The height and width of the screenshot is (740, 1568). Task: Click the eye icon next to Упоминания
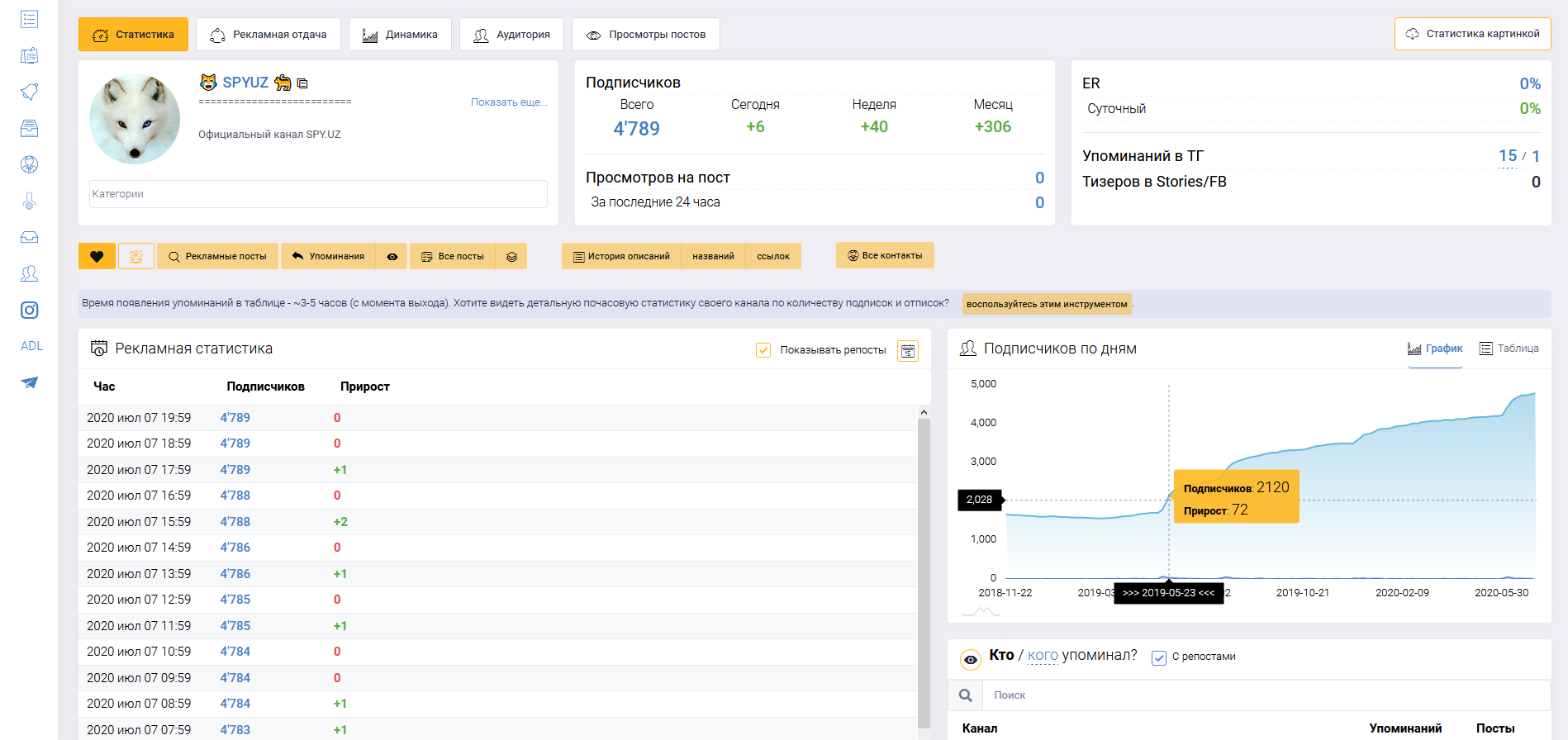[392, 256]
